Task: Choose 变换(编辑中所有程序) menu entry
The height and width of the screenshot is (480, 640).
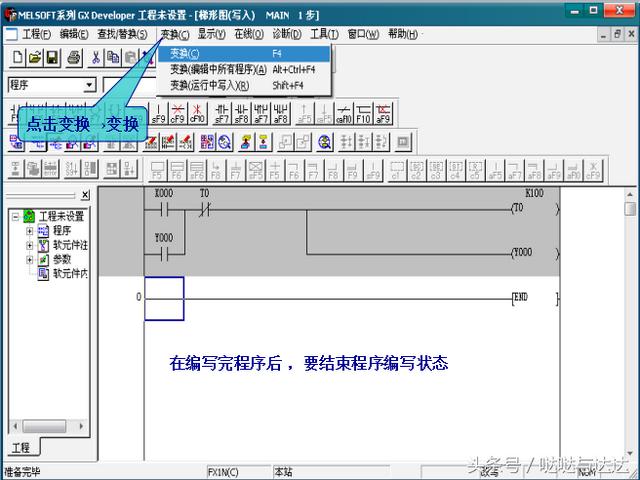Action: coord(243,69)
